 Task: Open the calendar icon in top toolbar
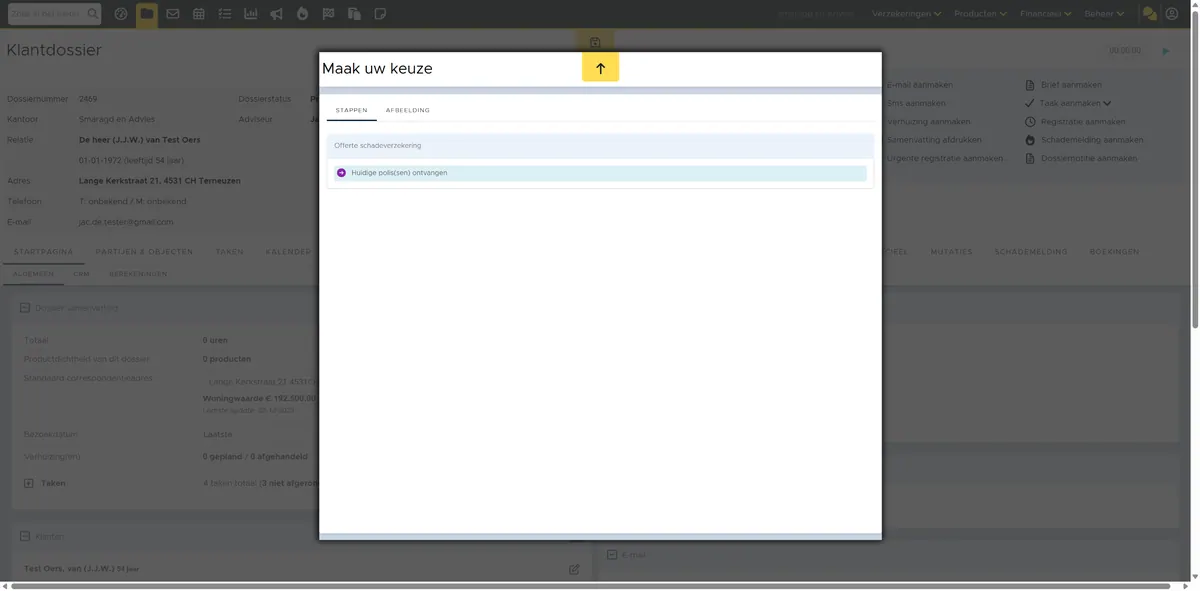tap(199, 14)
